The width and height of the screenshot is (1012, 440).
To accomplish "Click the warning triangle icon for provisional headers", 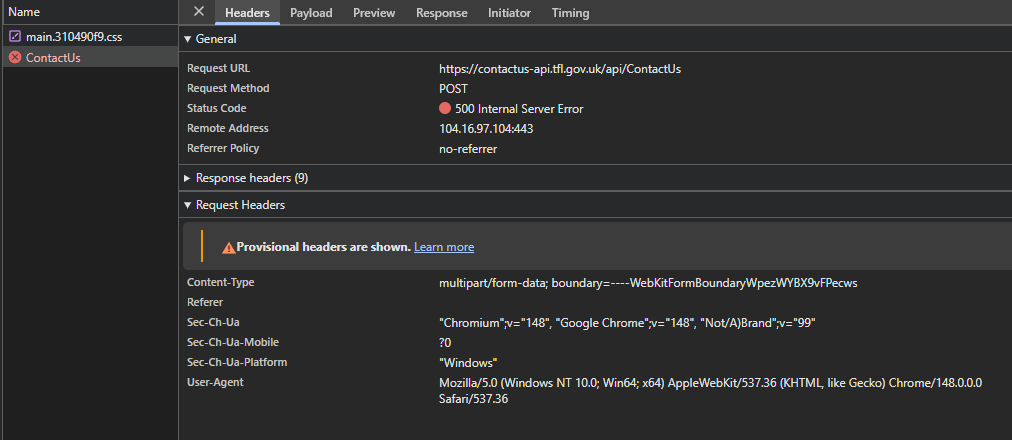I will [228, 248].
